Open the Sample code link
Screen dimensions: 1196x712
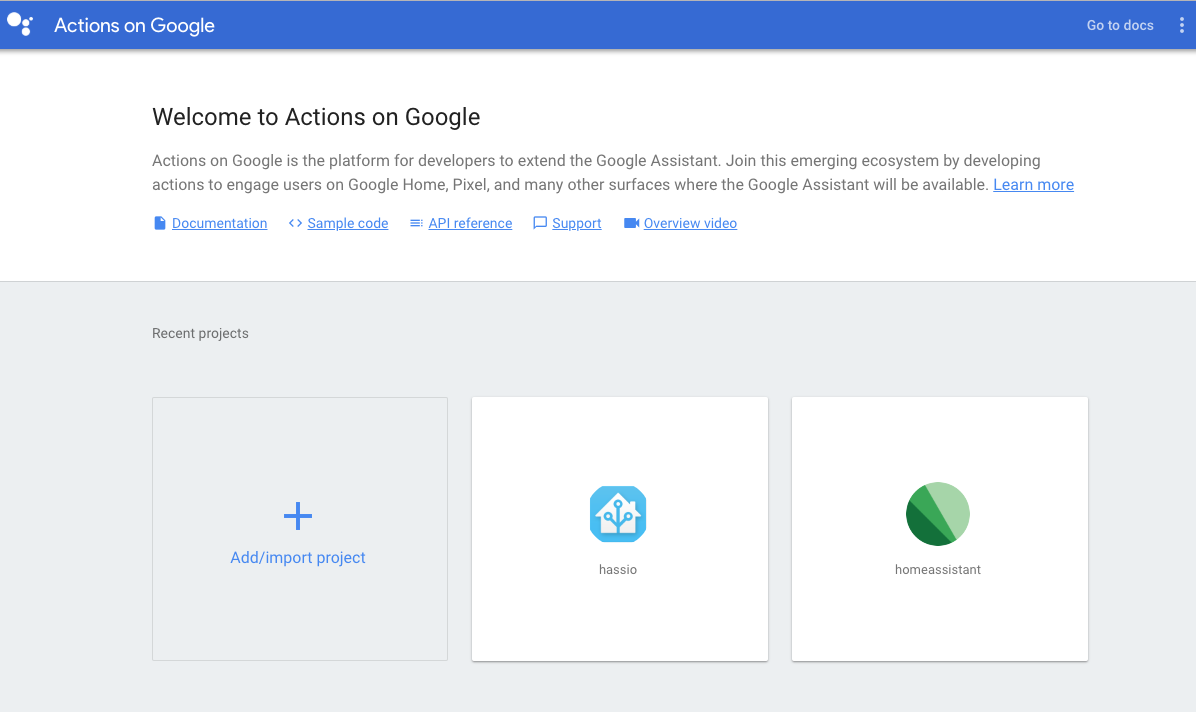tap(347, 223)
